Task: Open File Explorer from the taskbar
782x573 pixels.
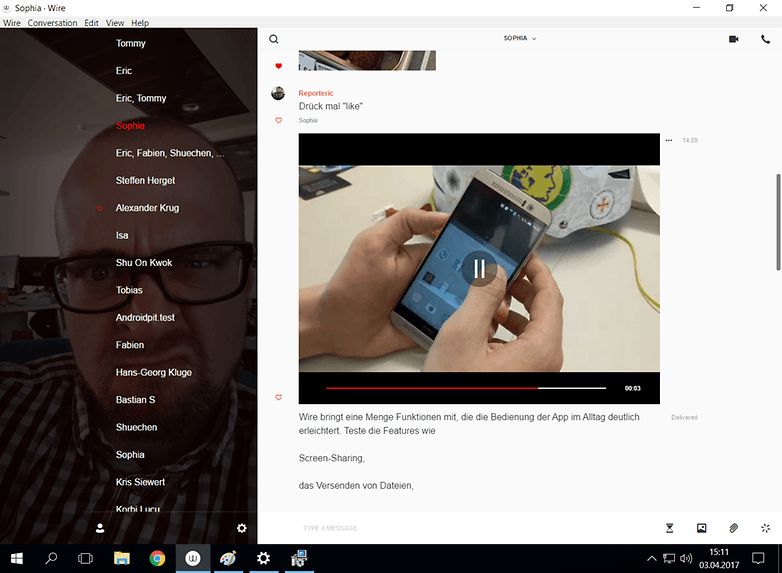Action: (121, 559)
